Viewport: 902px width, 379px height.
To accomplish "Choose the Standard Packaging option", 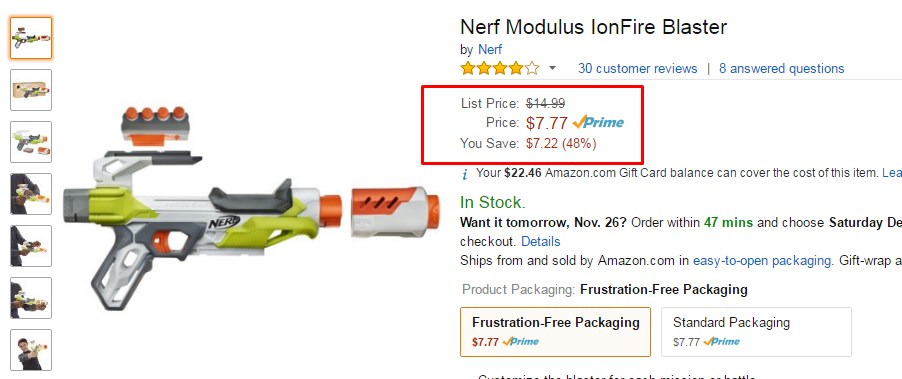I will (756, 332).
